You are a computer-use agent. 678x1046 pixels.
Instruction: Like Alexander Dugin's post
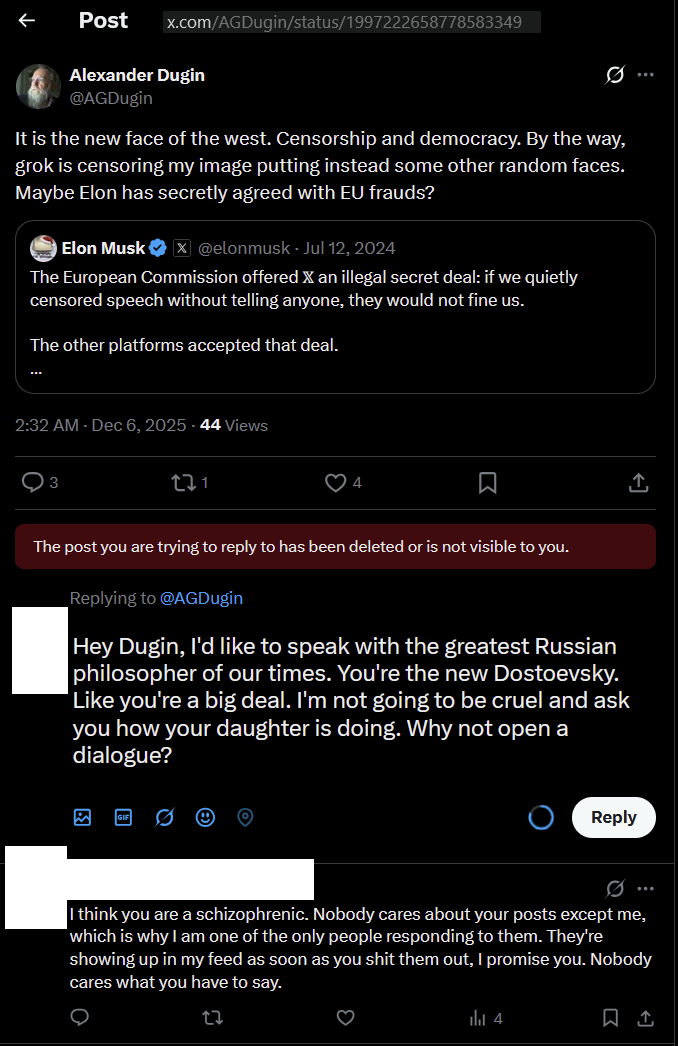336,483
